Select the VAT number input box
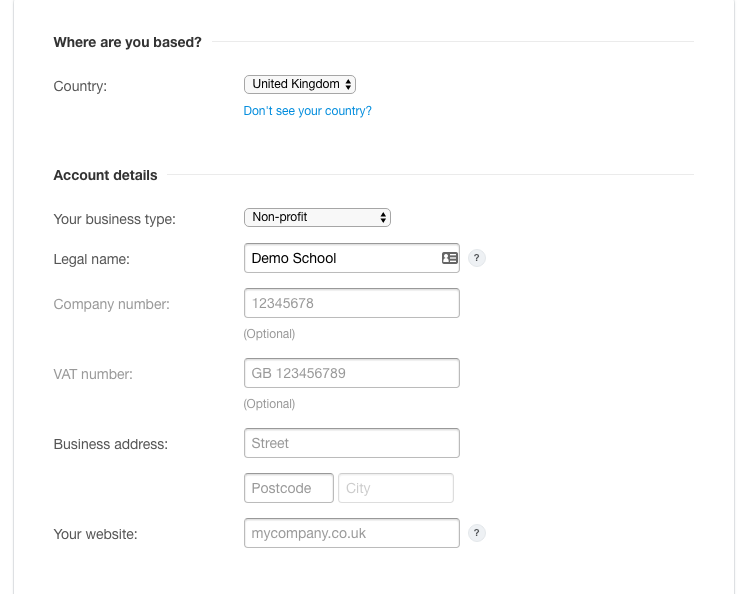748x594 pixels. [351, 373]
